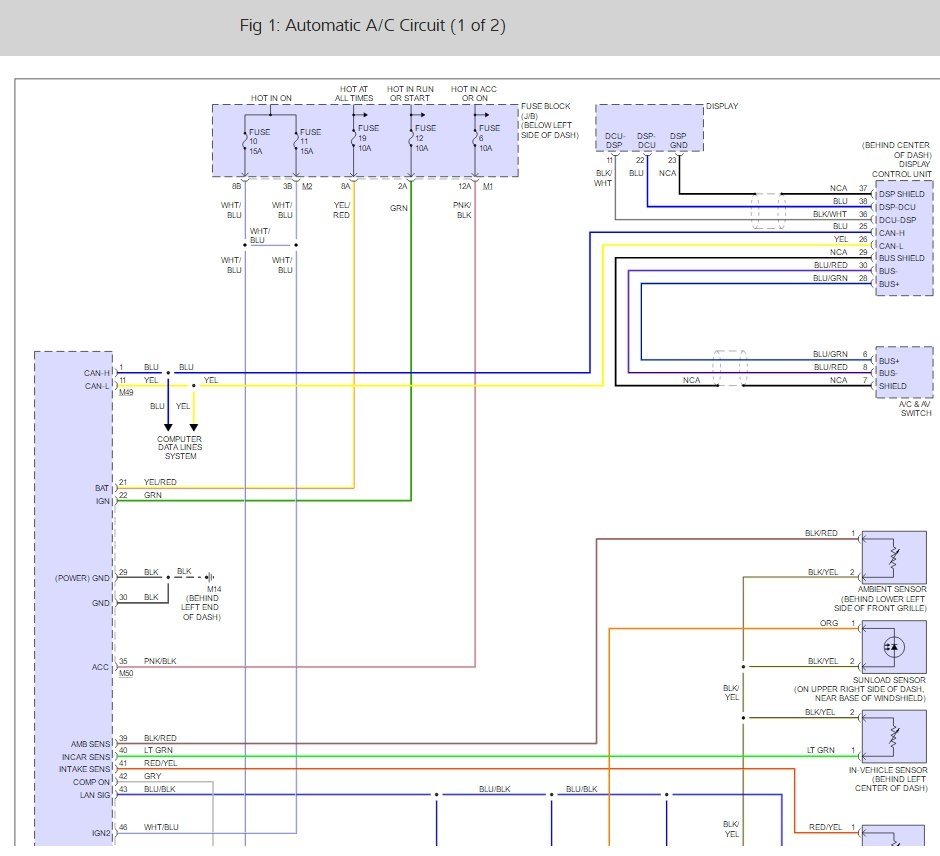This screenshot has width=940, height=856.
Task: Click the 'ACC' pin 35 terminal
Action: pyautogui.click(x=101, y=667)
